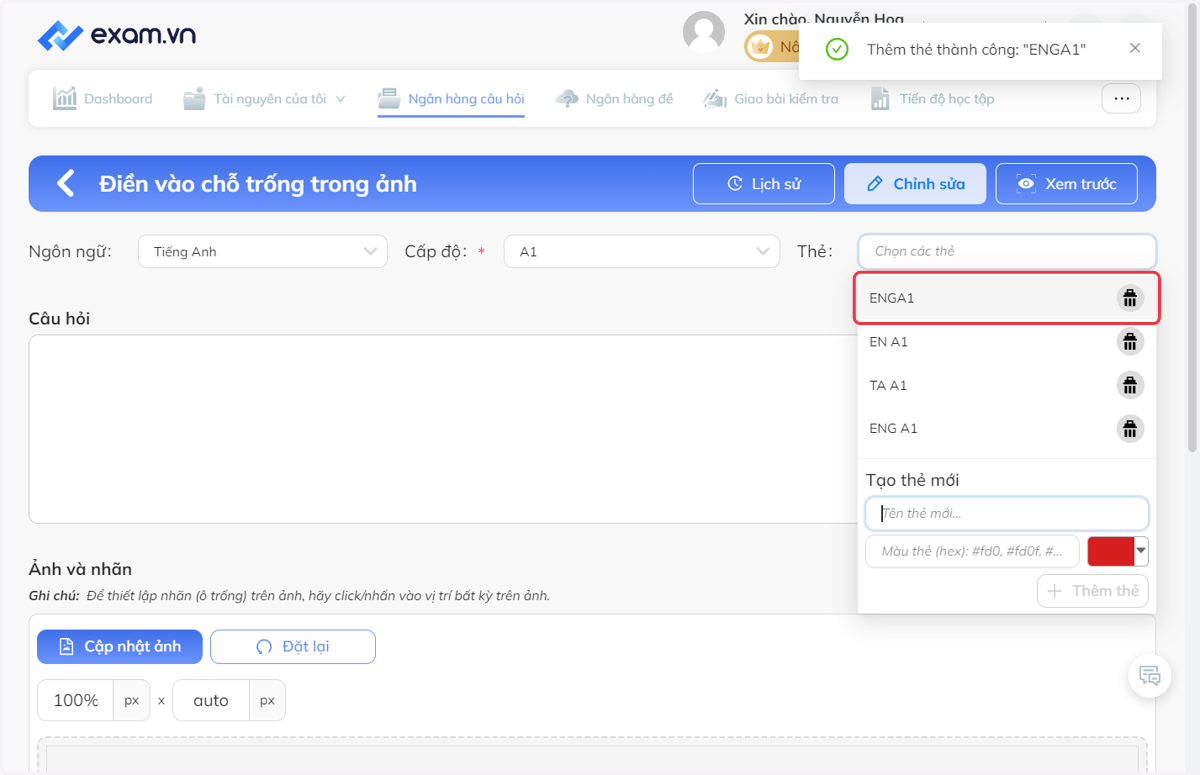Image resolution: width=1200 pixels, height=775 pixels.
Task: Click the 100% width field
Action: (75, 700)
